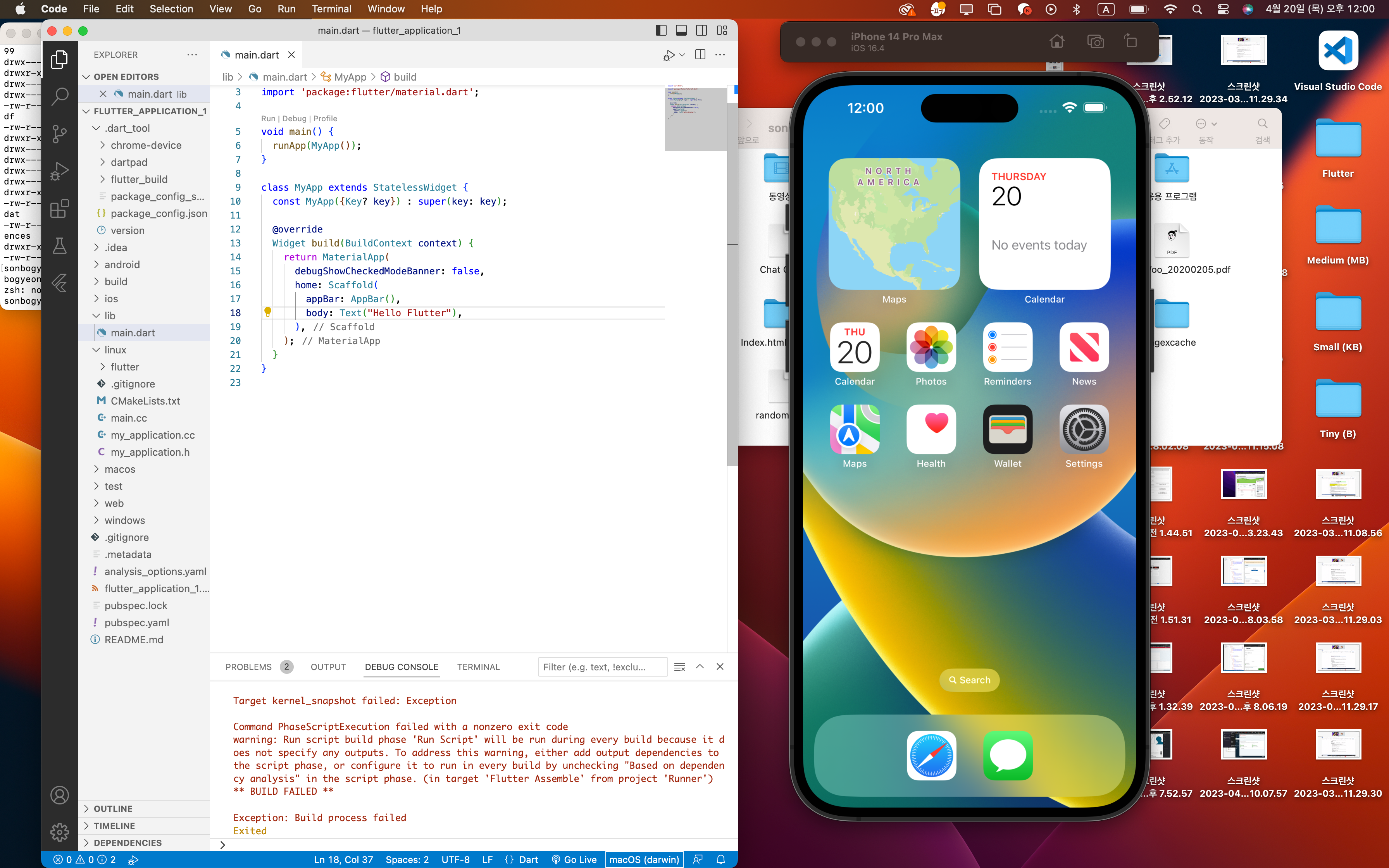Open the Extensions view
The width and height of the screenshot is (1389, 868).
[x=60, y=208]
